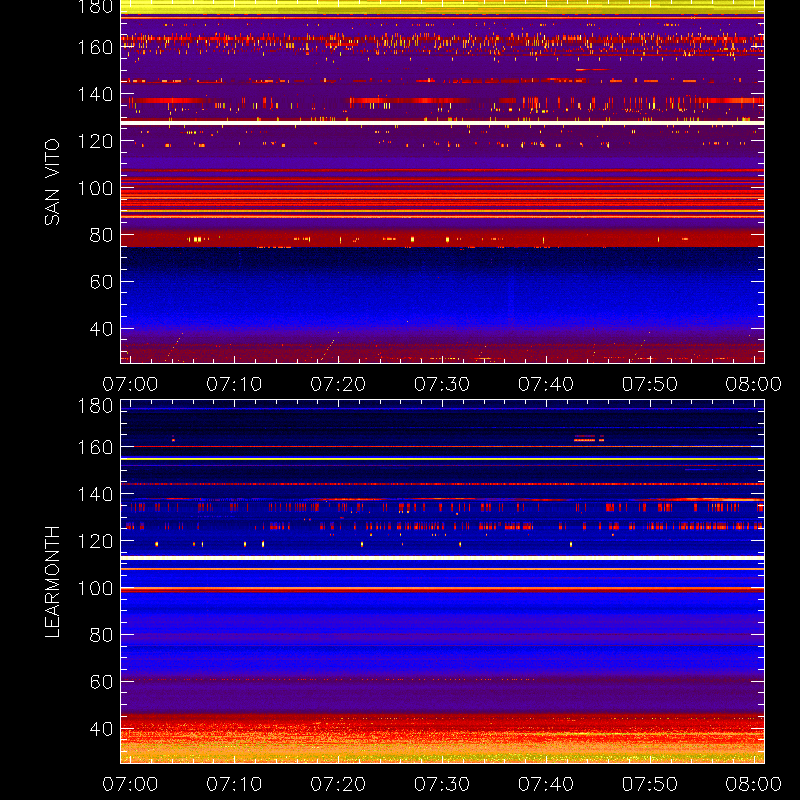Click the LEARMONTH axis title
The width and height of the screenshot is (800, 800).
pos(52,582)
